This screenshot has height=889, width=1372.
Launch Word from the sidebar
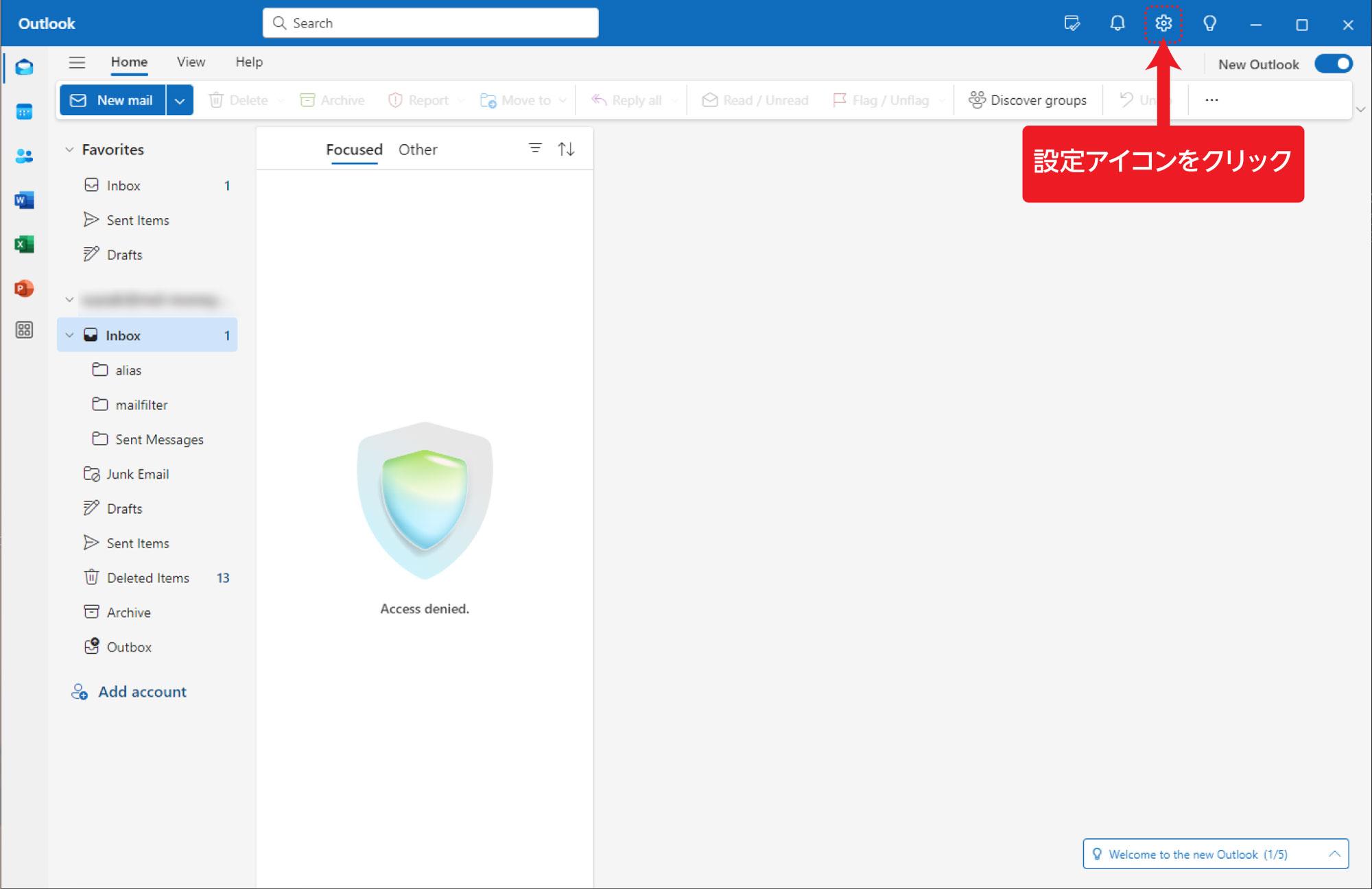pos(24,200)
